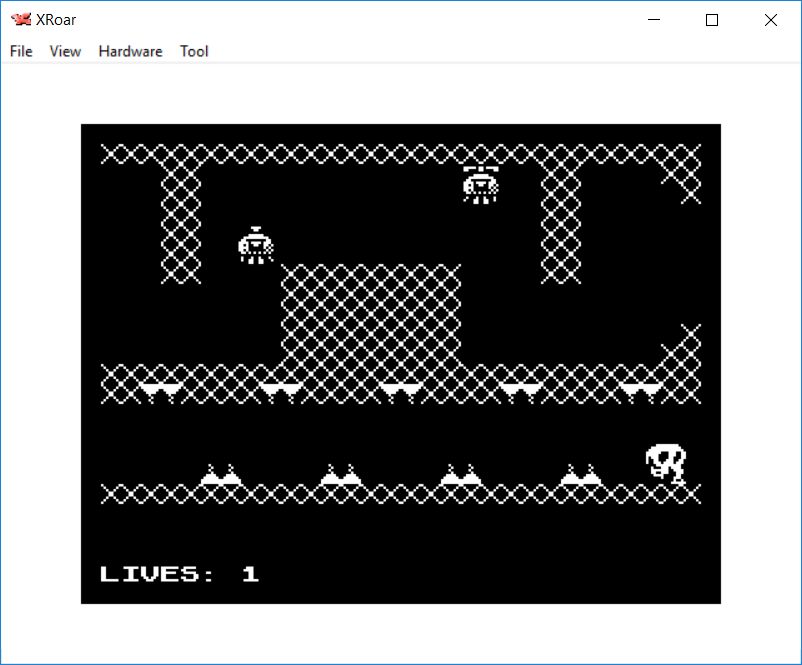Click the floor spike pair nearest the skull
Screen dimensions: 802x665
click(581, 475)
